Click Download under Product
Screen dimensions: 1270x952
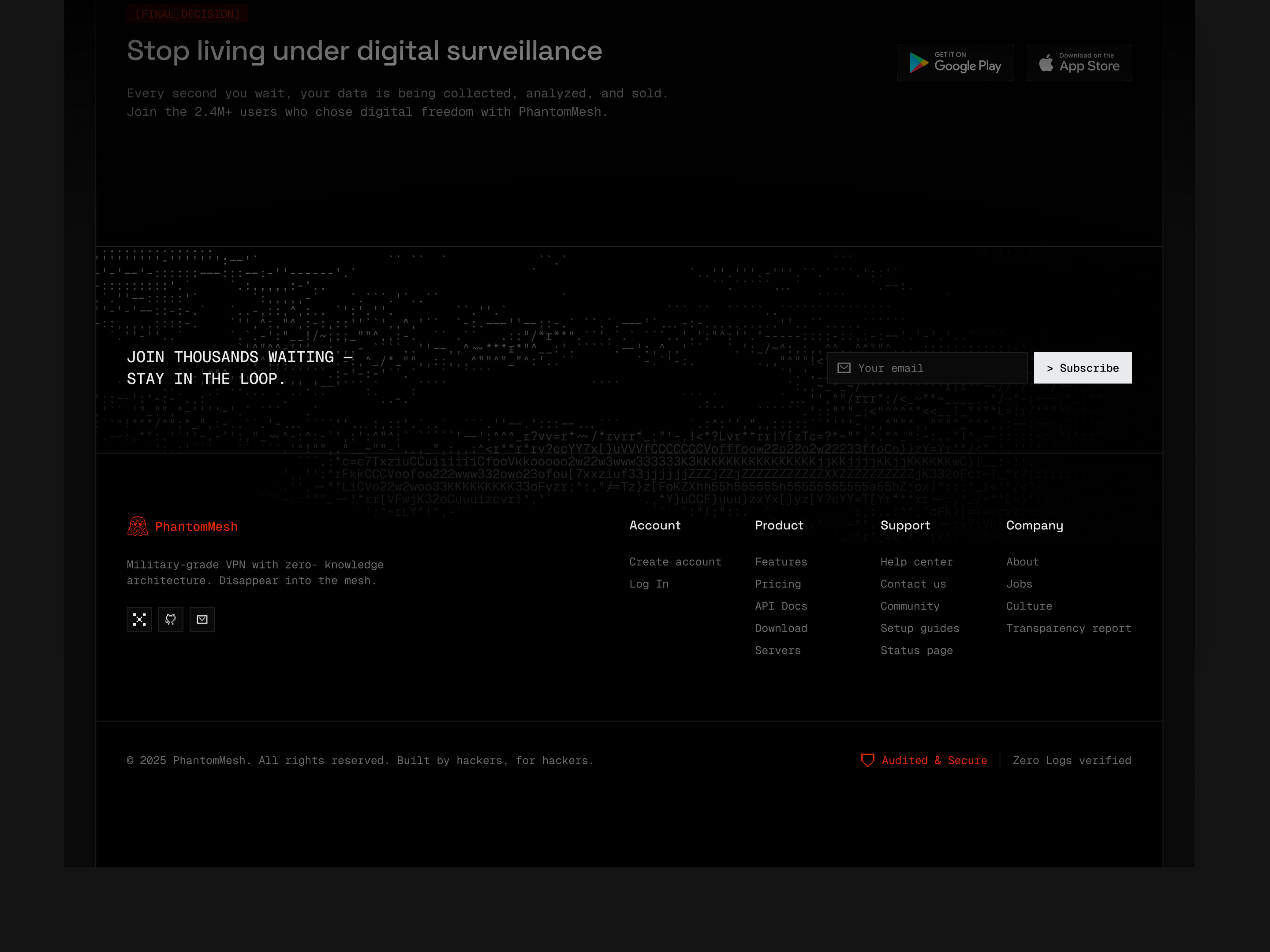pyautogui.click(x=781, y=628)
